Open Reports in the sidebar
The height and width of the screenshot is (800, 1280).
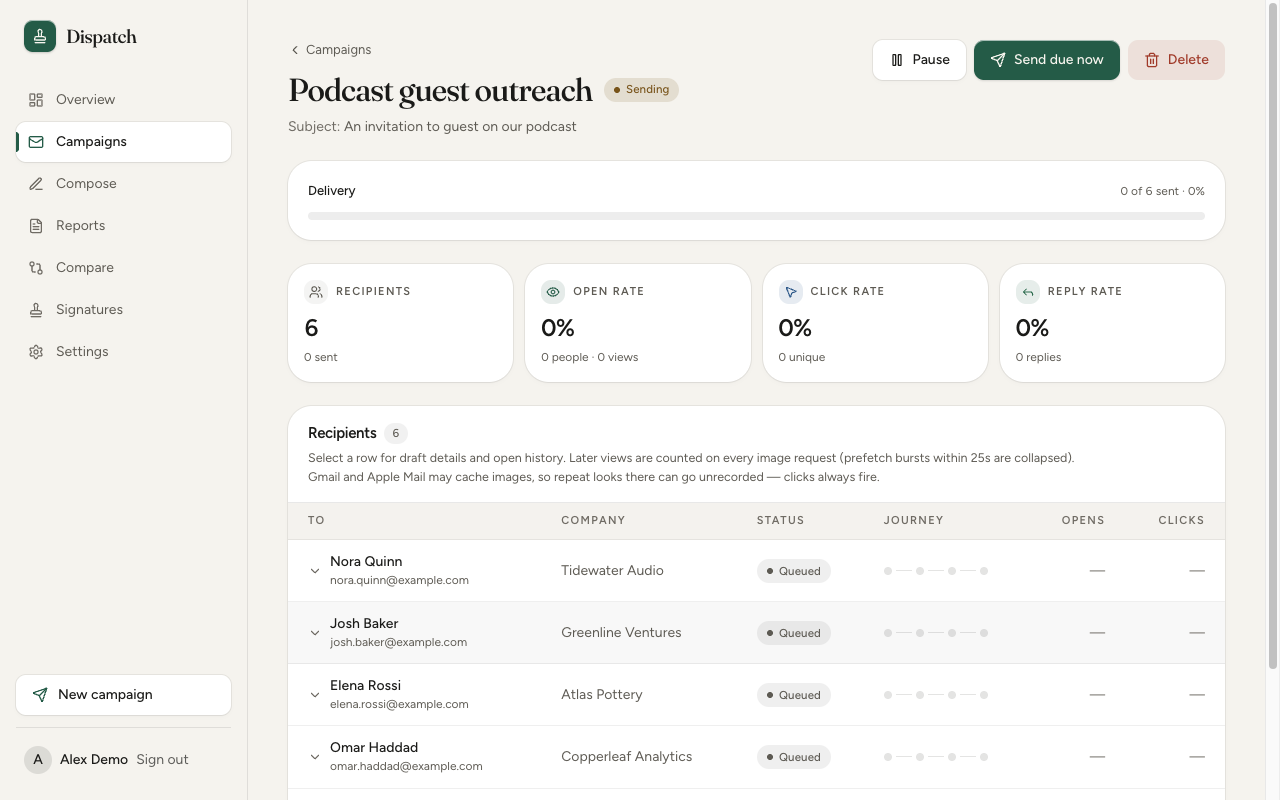click(x=124, y=226)
